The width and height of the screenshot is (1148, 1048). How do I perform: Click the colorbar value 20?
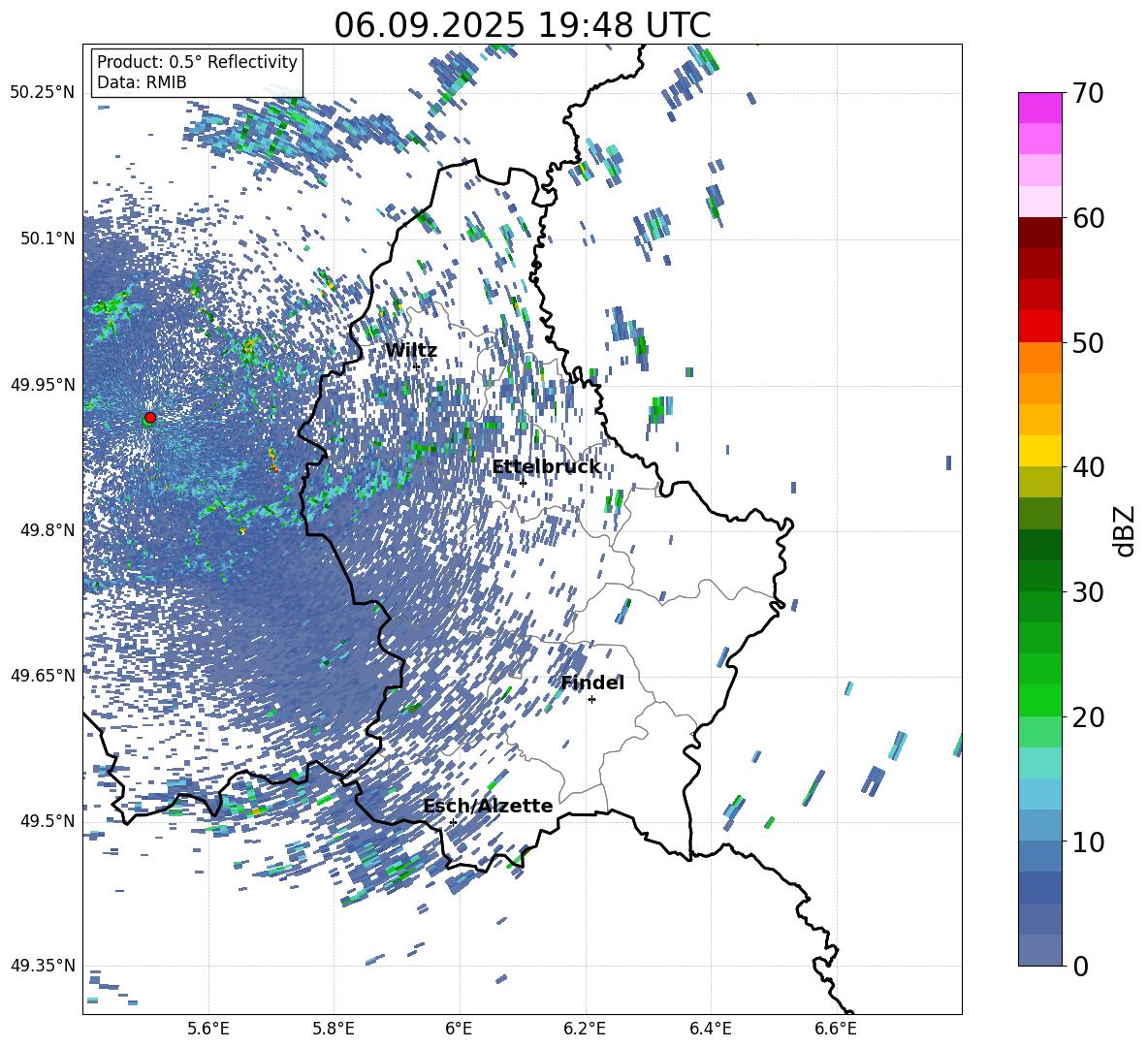[1088, 717]
